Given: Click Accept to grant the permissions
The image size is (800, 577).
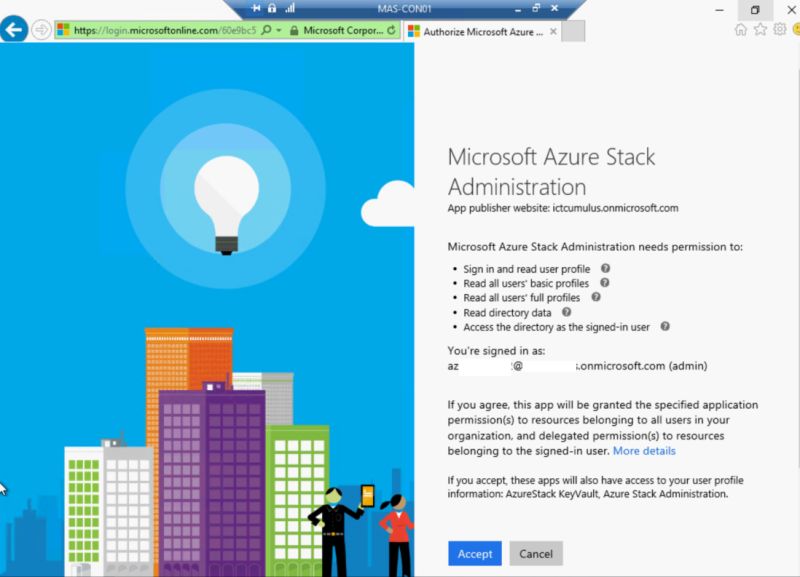Looking at the screenshot, I should [474, 553].
